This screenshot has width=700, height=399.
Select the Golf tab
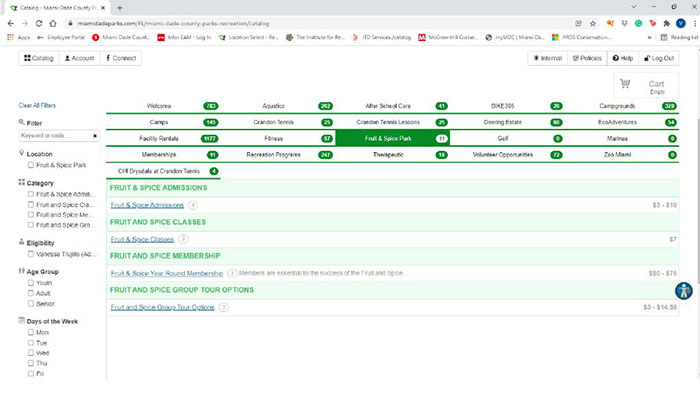(x=507, y=138)
